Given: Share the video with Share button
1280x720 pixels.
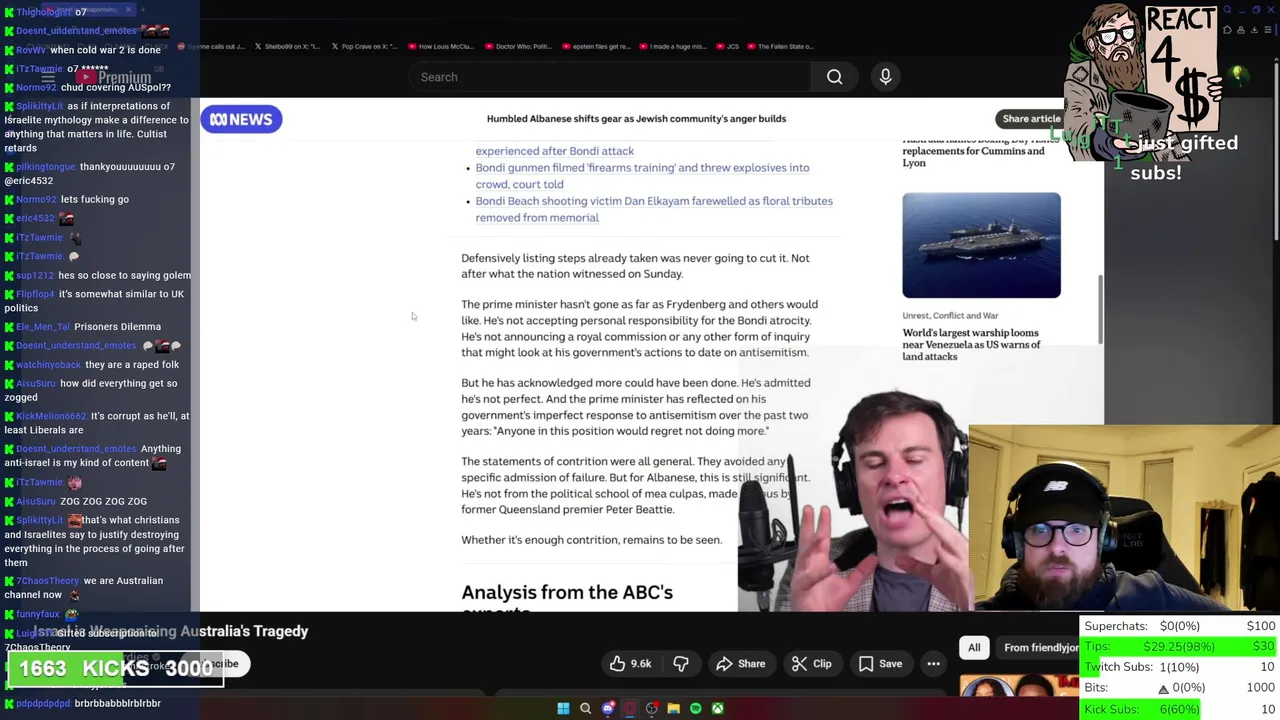Looking at the screenshot, I should click(741, 664).
